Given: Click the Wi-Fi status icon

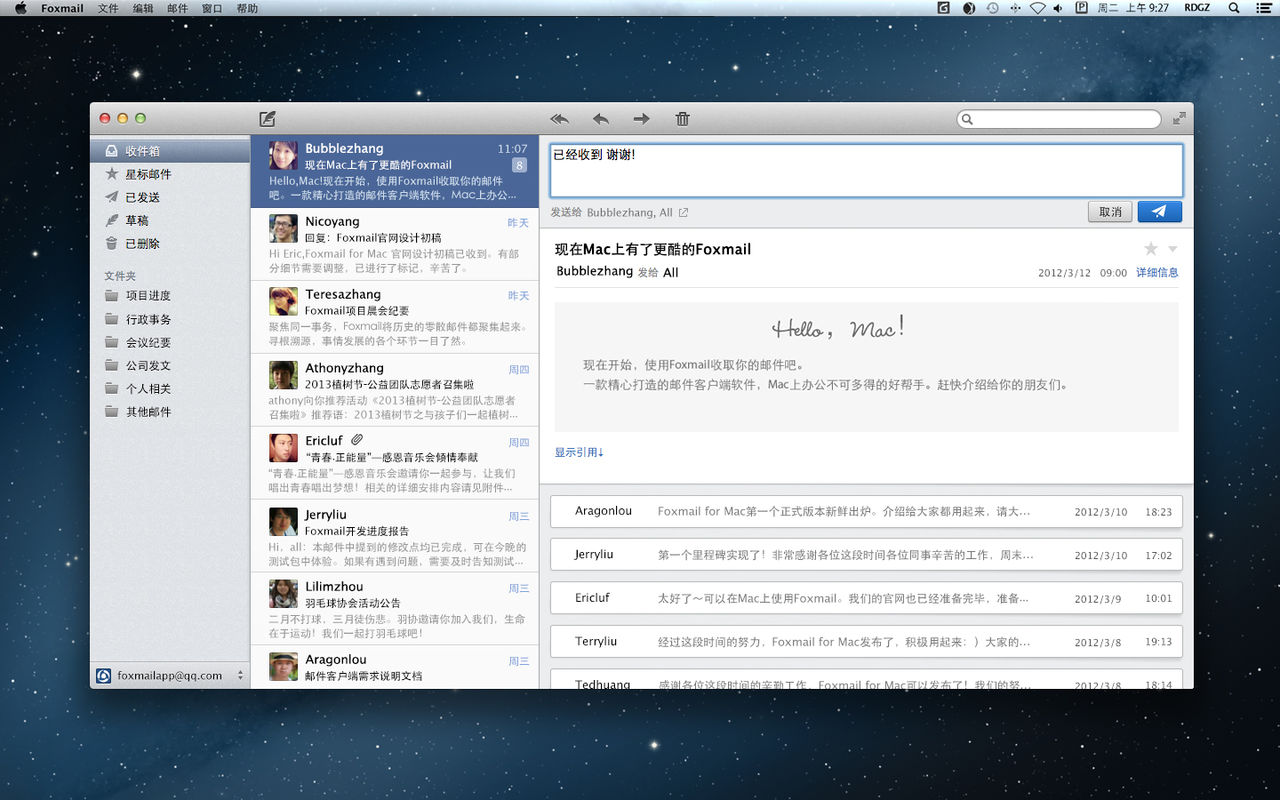Looking at the screenshot, I should click(x=1038, y=8).
